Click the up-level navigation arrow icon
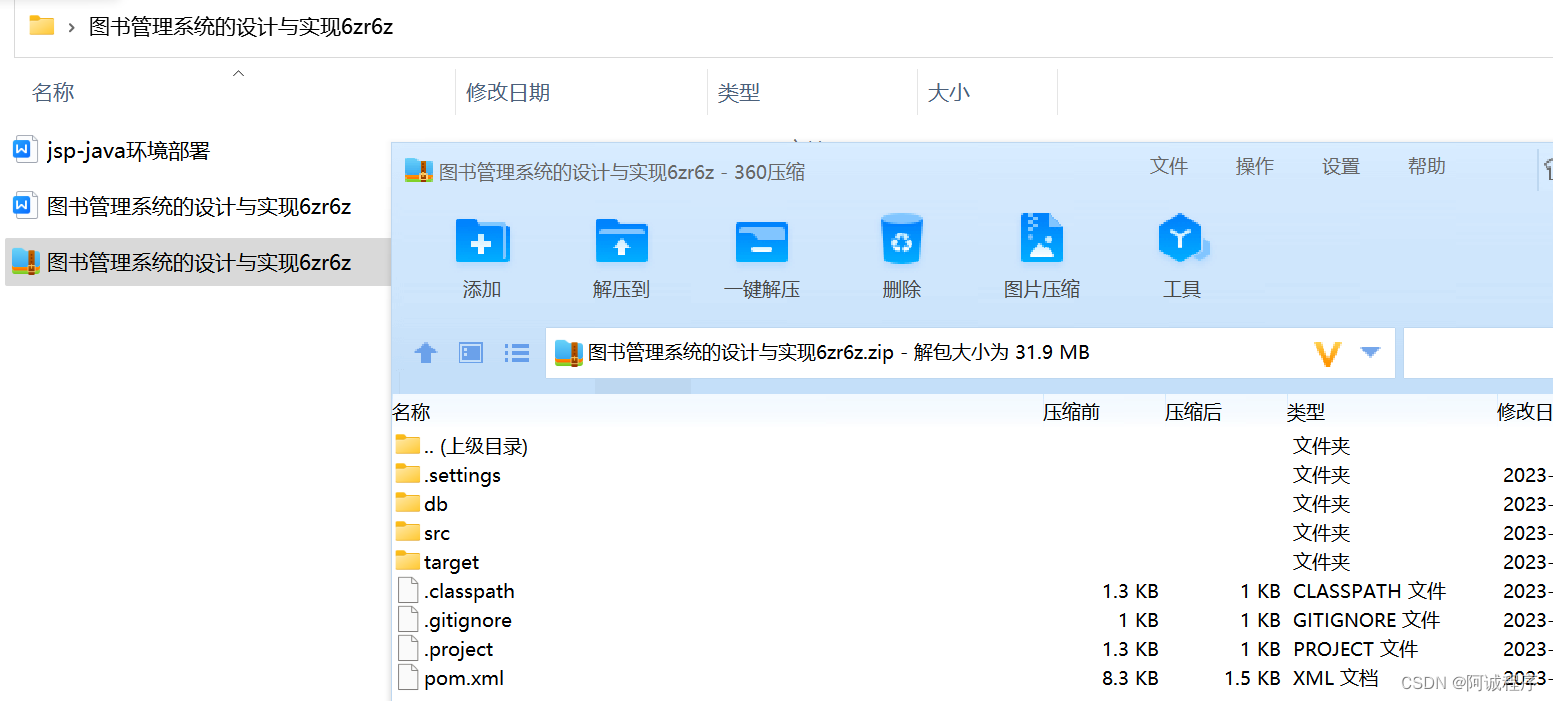Screen dimensions: 1553x701 coord(425,352)
